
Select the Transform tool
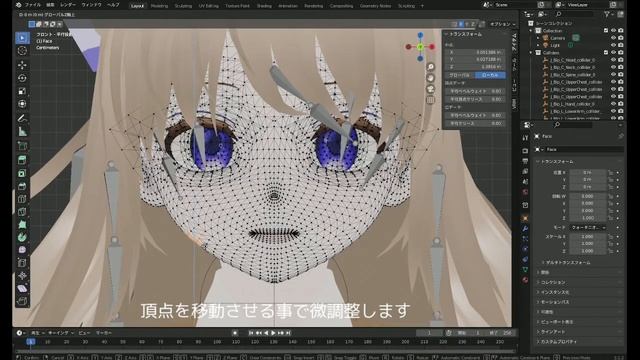tap(22, 104)
